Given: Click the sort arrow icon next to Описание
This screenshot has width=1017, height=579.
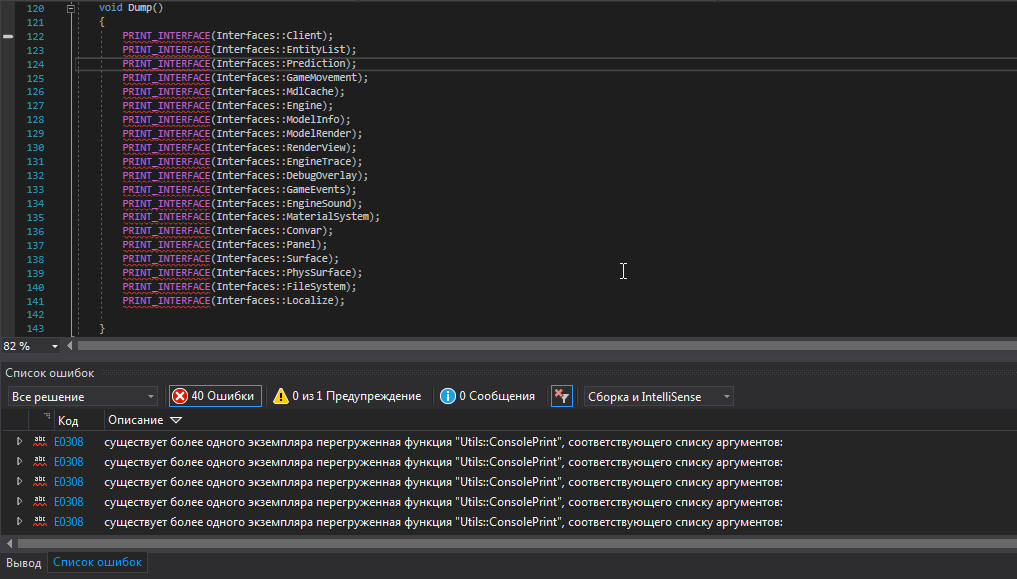Looking at the screenshot, I should (176, 421).
